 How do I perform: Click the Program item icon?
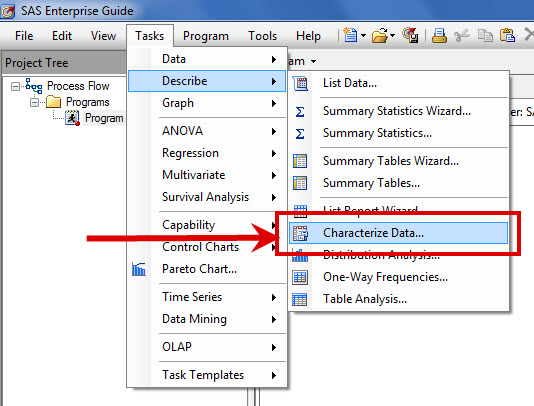click(72, 118)
